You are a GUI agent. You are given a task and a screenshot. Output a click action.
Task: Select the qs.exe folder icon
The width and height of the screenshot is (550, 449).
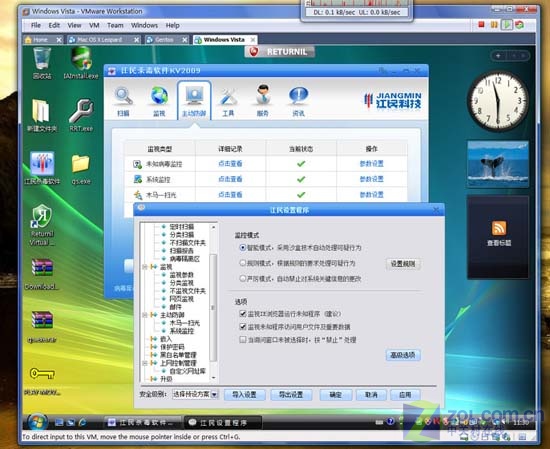click(x=81, y=168)
